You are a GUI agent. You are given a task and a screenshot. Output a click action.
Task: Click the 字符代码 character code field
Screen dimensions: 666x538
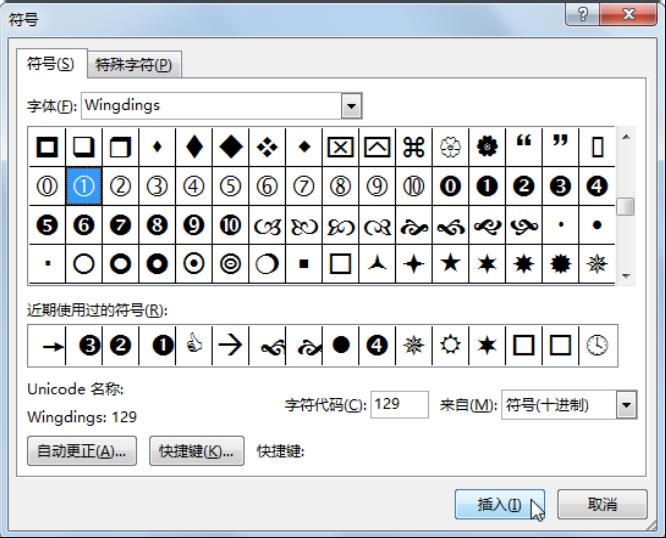point(399,404)
